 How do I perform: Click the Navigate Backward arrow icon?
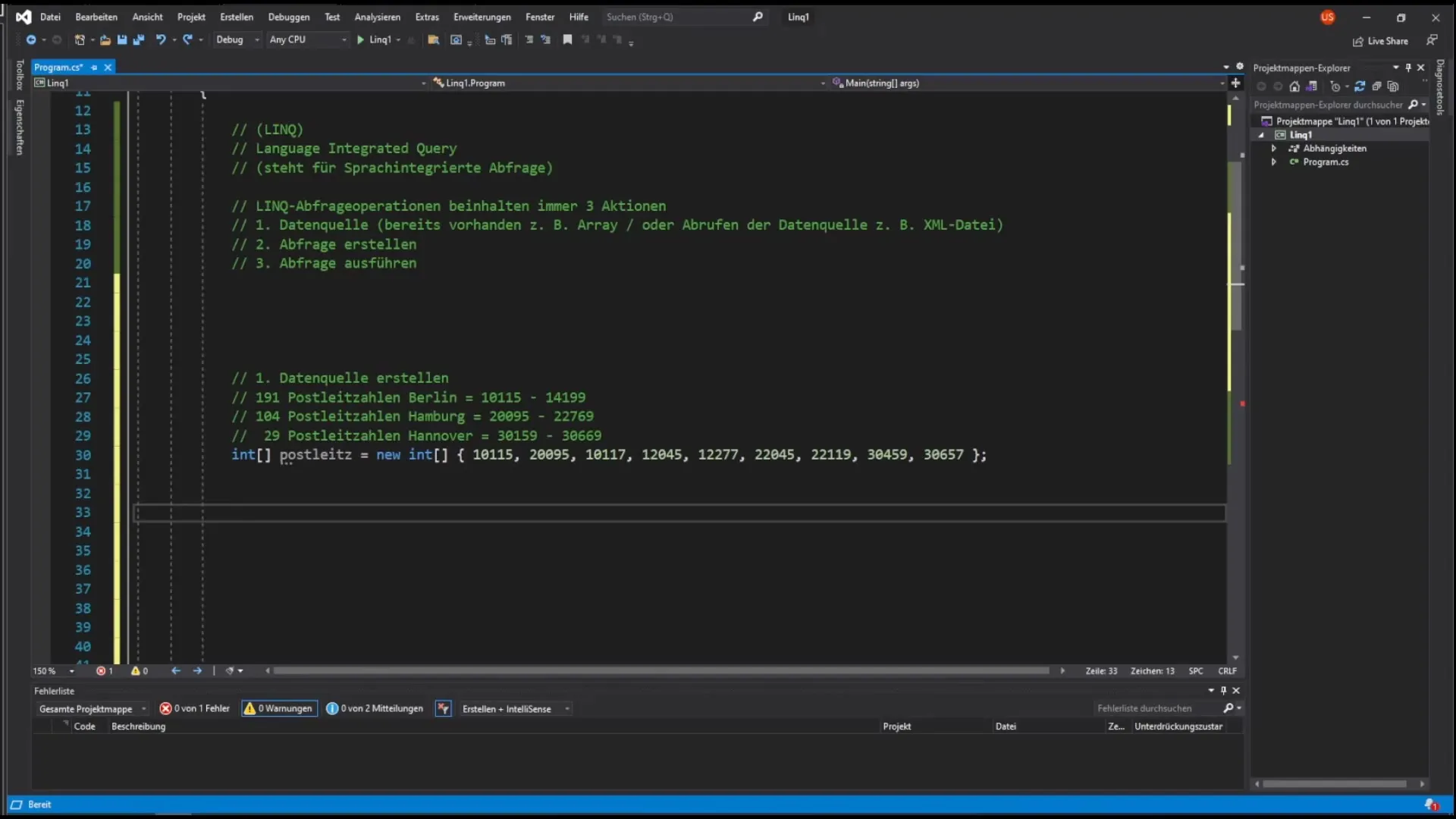[31, 39]
